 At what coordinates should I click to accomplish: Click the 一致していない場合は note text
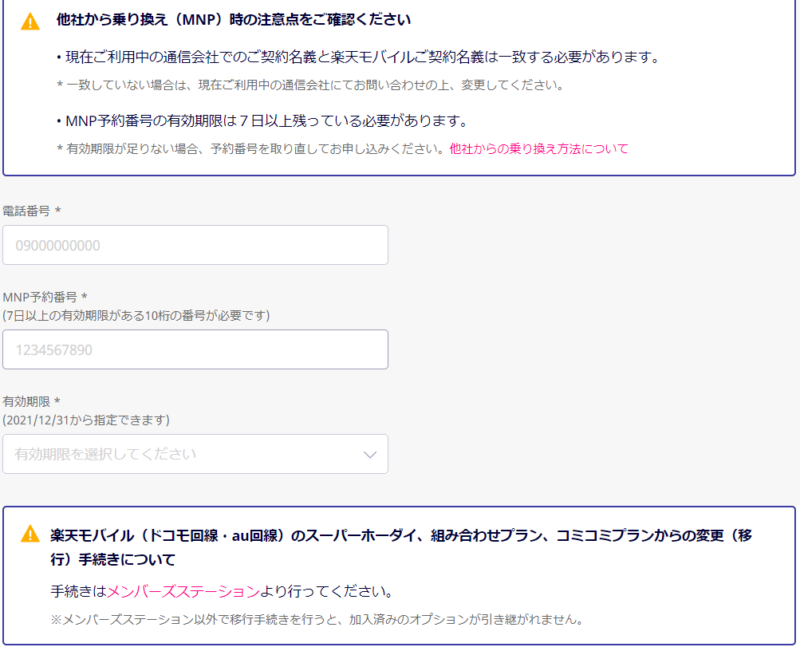[310, 85]
